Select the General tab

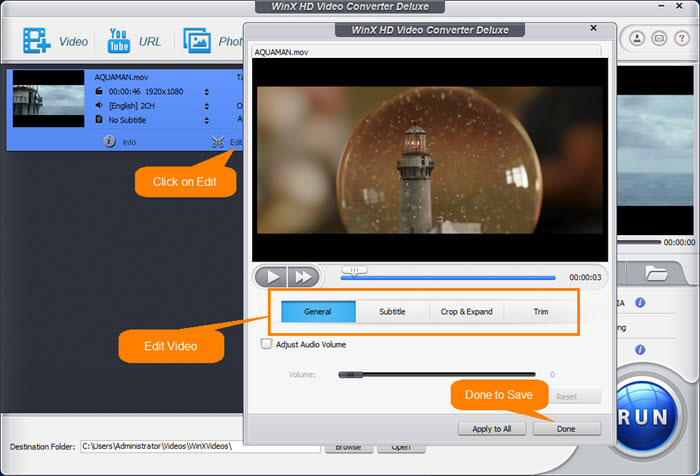coord(318,312)
